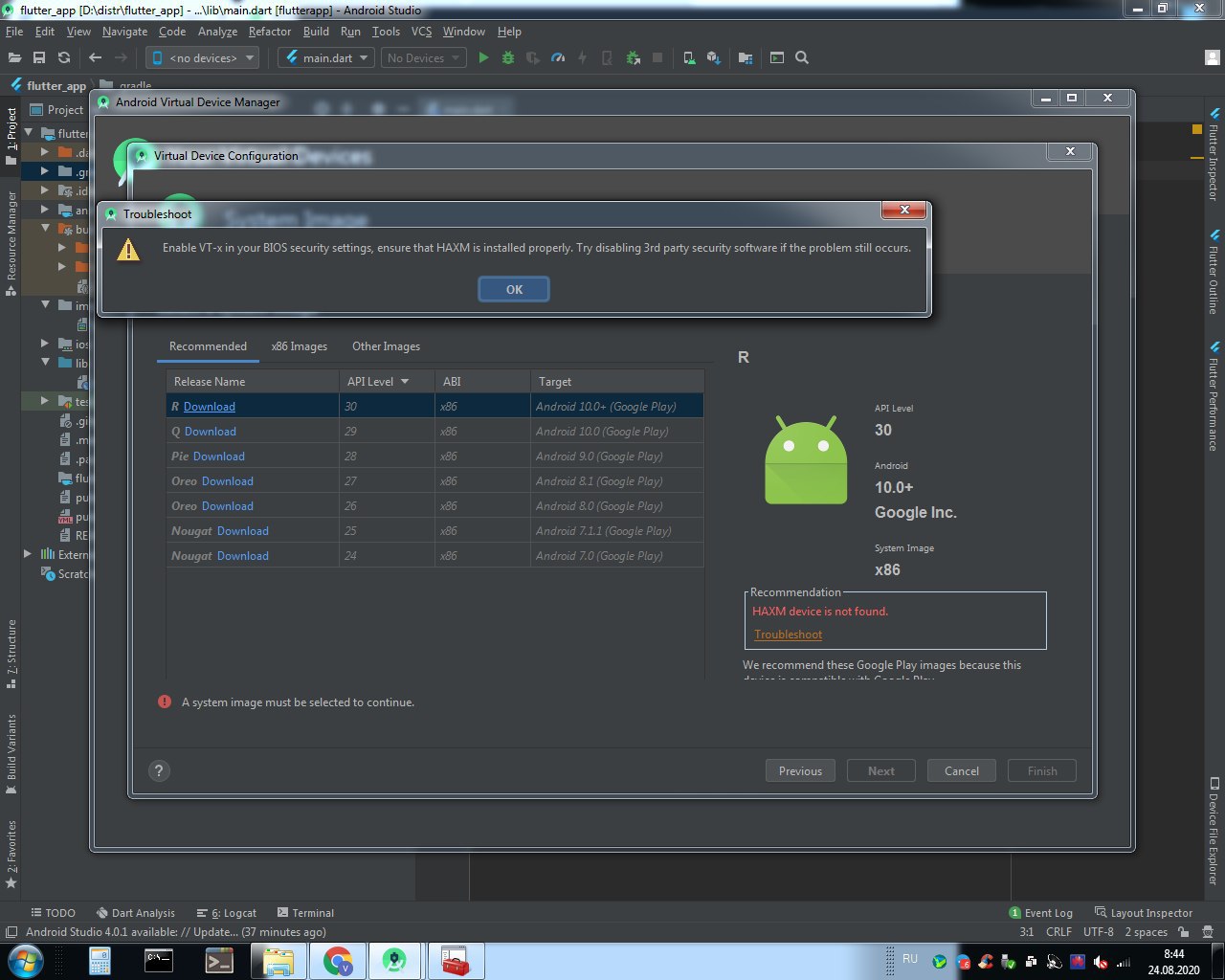Viewport: 1225px width, 980px height.
Task: Click OK in the Troubleshoot dialog
Action: pos(514,289)
